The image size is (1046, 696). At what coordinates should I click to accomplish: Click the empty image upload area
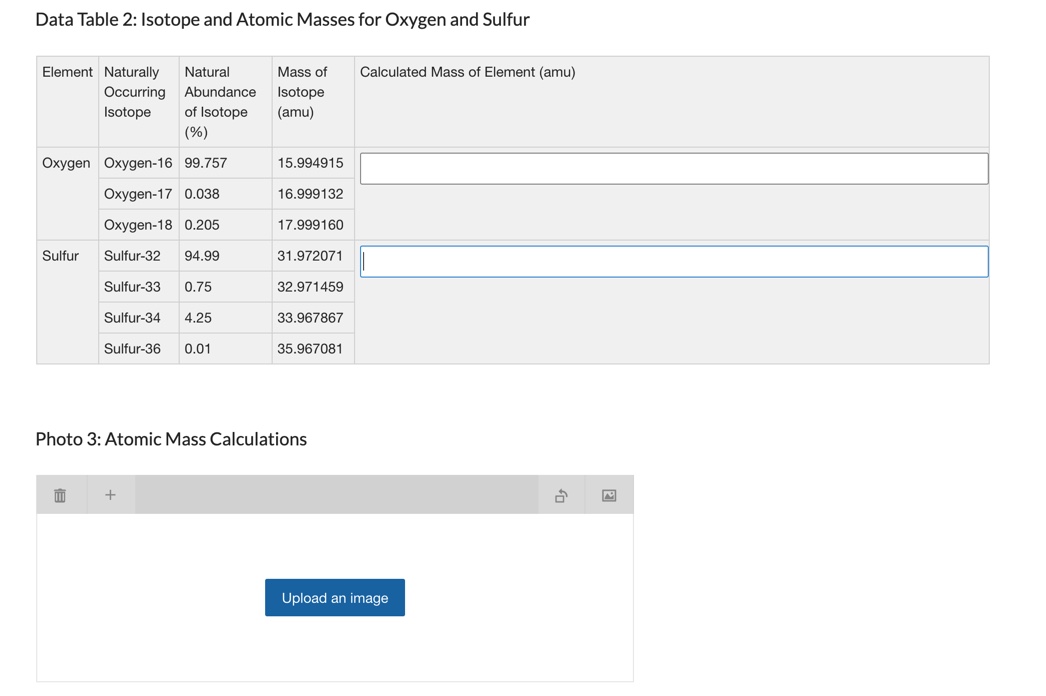334,650
